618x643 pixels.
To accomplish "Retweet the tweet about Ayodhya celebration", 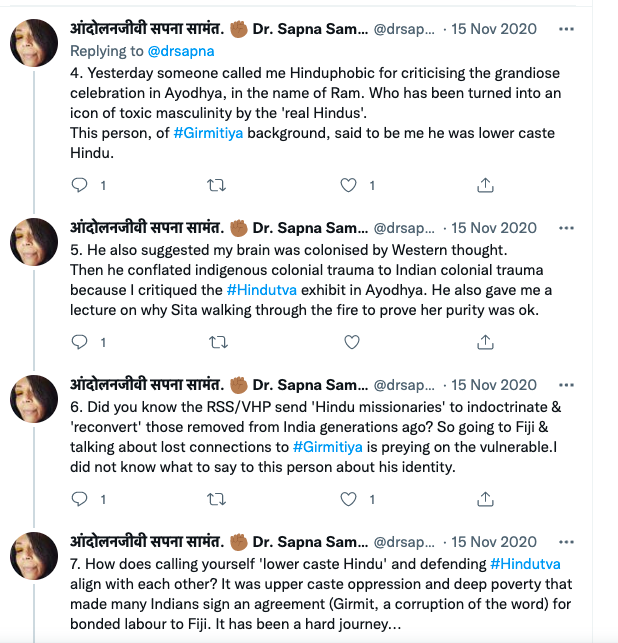I will pyautogui.click(x=215, y=185).
